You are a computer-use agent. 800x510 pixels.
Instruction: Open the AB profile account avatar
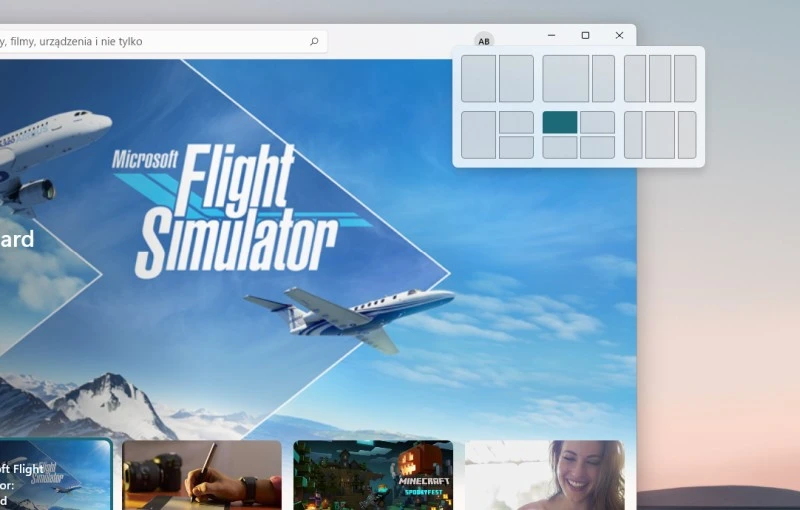coord(484,41)
